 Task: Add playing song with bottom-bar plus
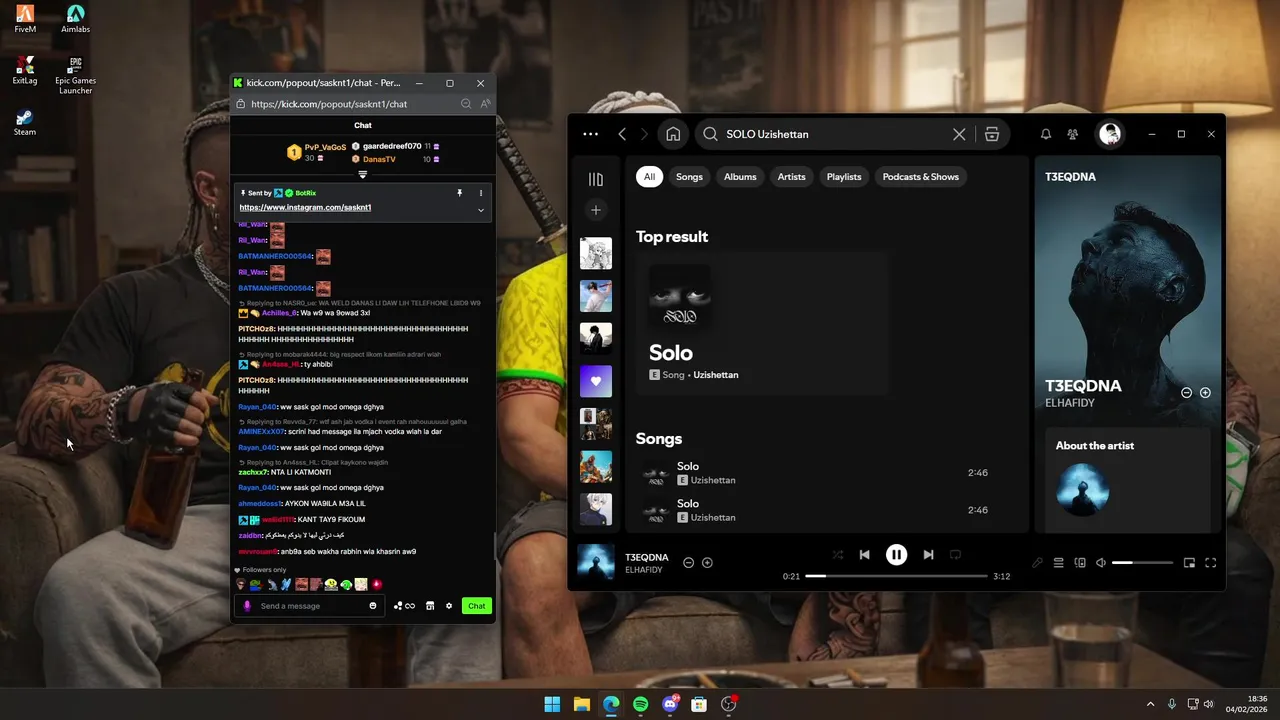coord(707,563)
